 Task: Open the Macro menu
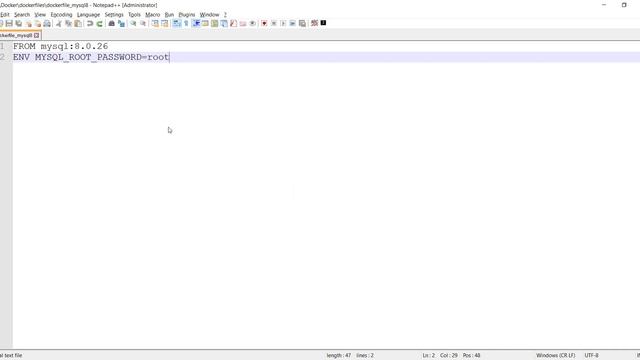coord(153,15)
